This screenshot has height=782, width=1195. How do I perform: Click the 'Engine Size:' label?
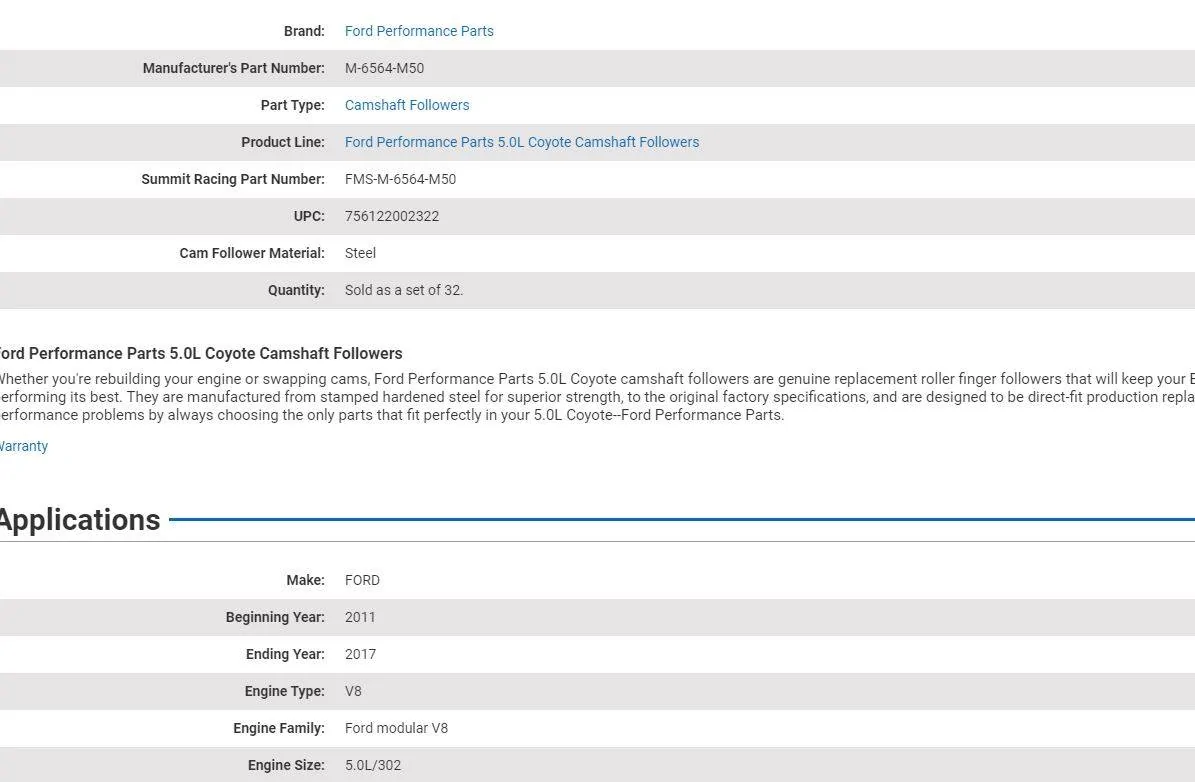pyautogui.click(x=287, y=766)
